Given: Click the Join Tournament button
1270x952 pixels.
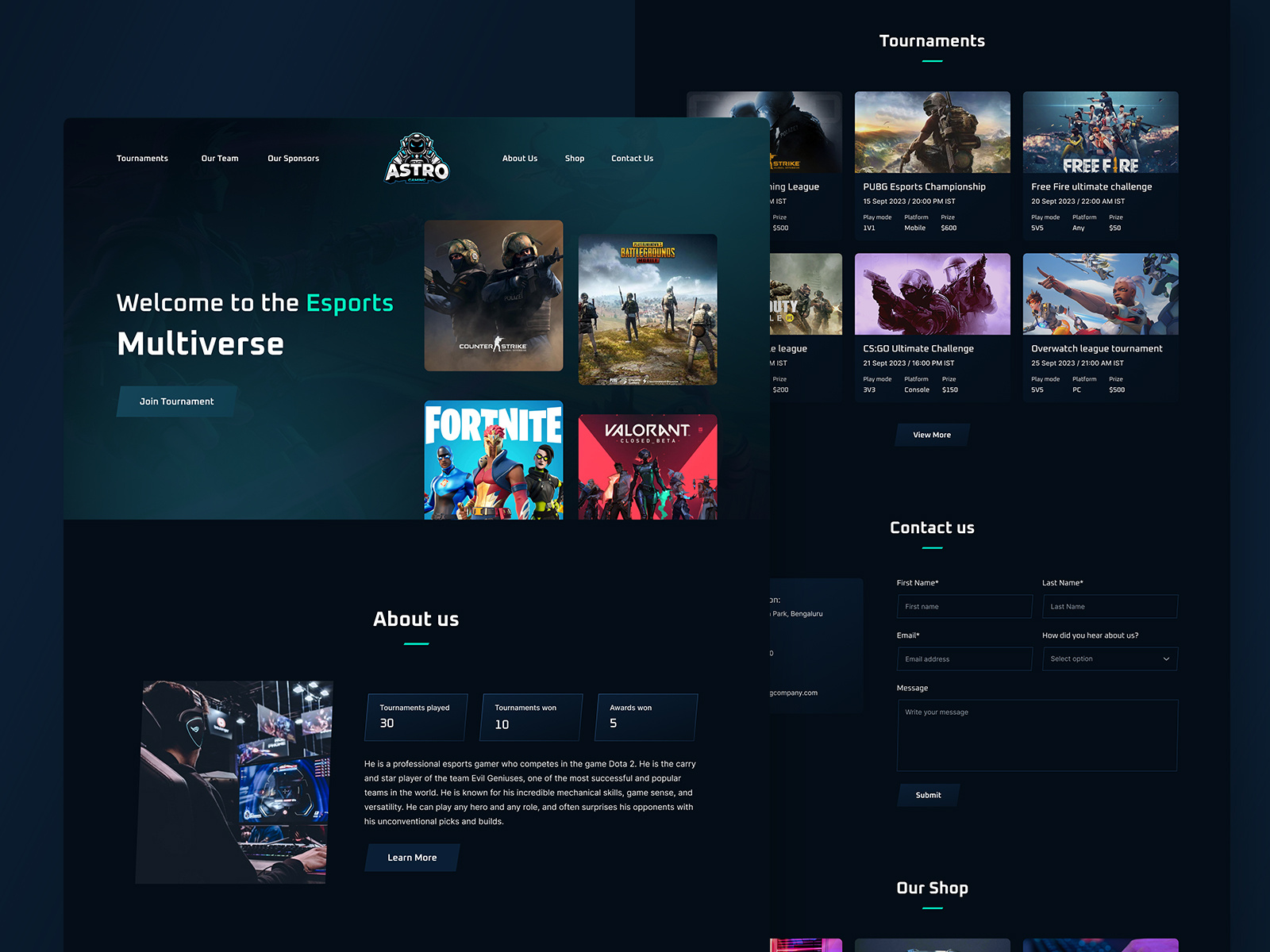Looking at the screenshot, I should 177,401.
